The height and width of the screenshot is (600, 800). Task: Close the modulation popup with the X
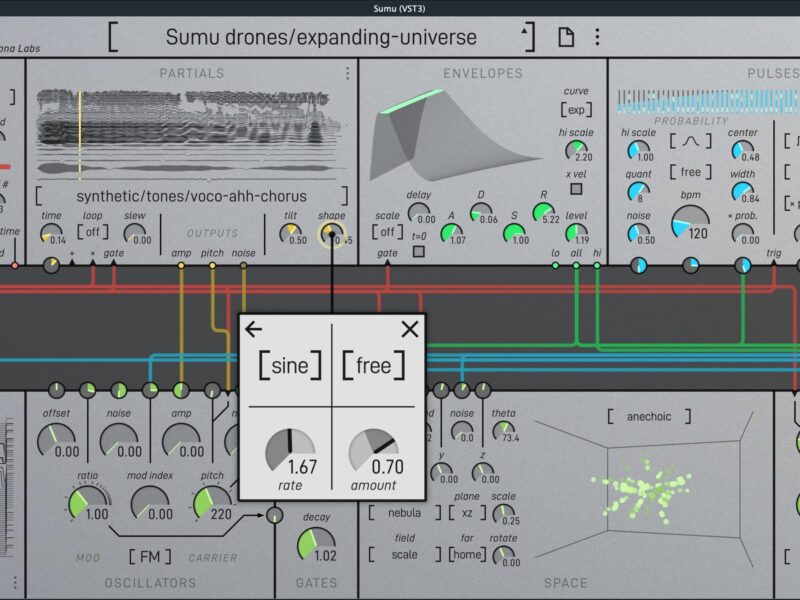click(409, 329)
